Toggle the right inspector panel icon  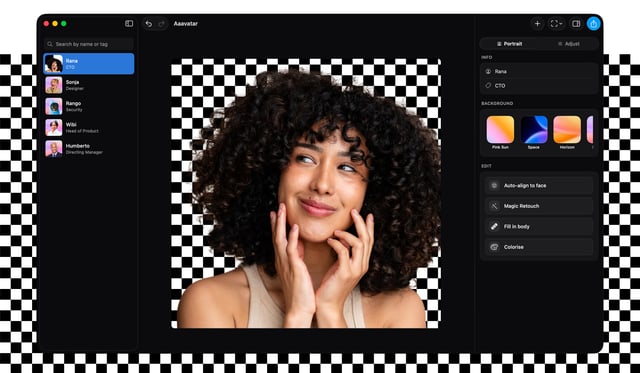pos(576,24)
